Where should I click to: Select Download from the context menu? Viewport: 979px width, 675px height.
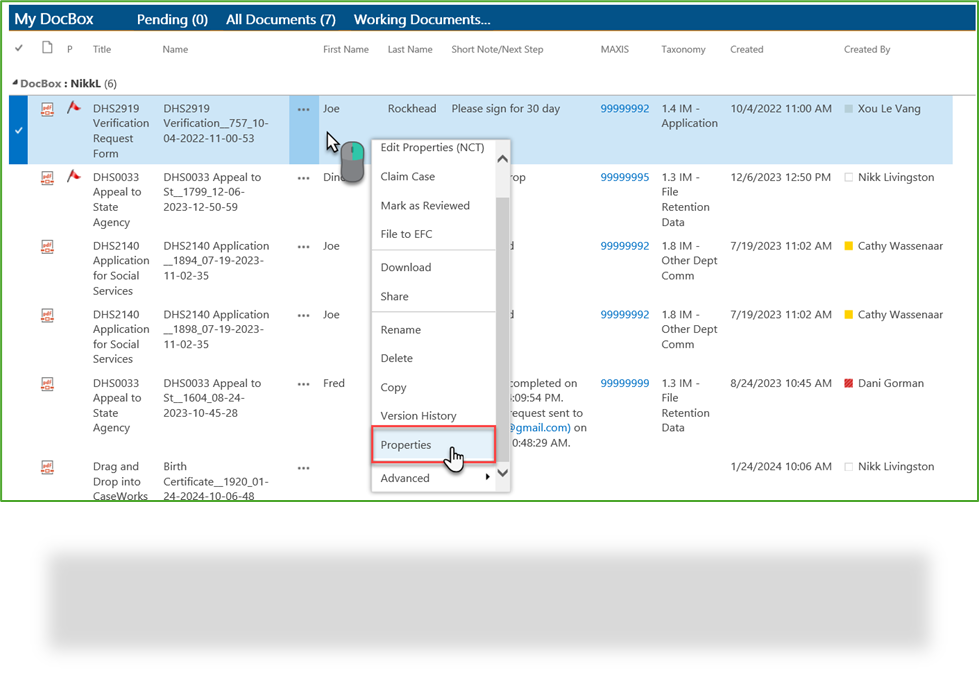coord(405,267)
